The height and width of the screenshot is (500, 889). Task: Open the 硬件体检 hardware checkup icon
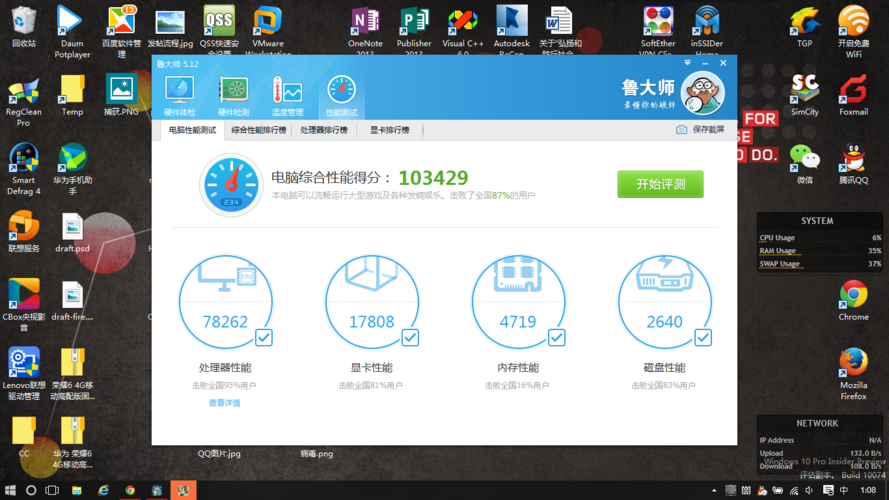point(180,96)
